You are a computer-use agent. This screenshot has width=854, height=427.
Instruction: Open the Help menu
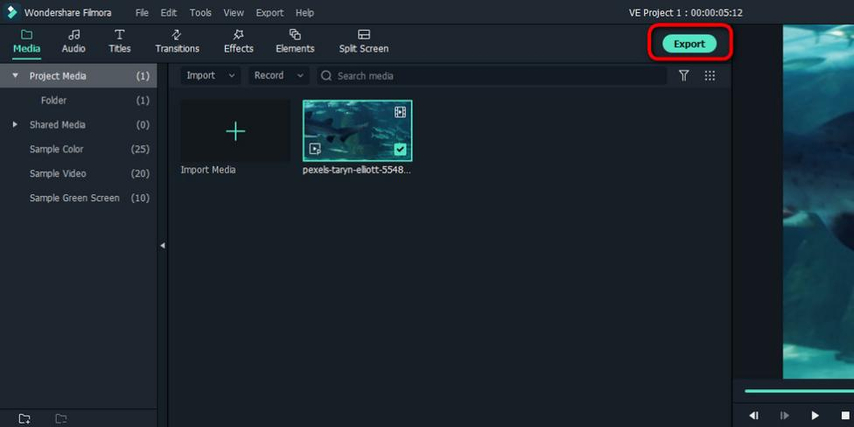(304, 13)
